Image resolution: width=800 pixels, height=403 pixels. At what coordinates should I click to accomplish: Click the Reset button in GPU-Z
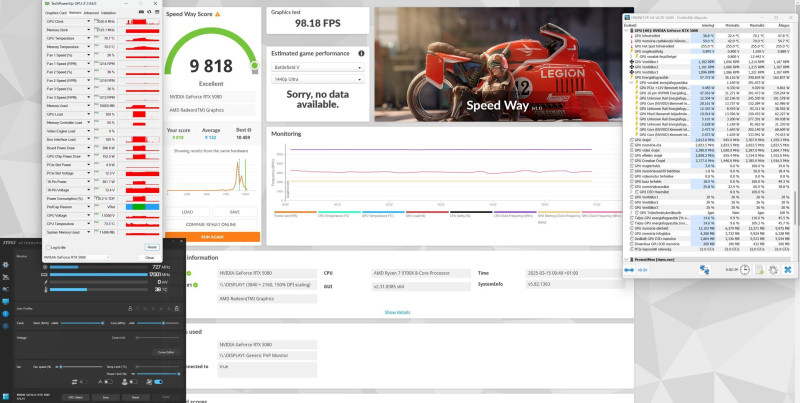(152, 247)
